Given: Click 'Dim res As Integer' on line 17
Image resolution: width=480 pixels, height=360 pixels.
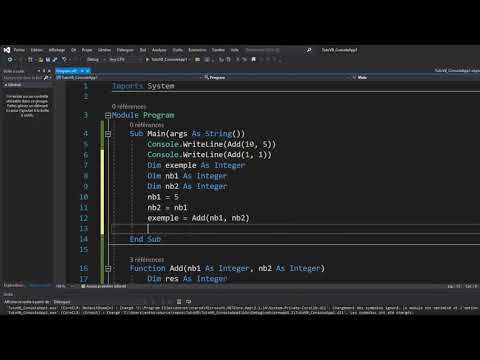Looking at the screenshot, I should 187,279.
